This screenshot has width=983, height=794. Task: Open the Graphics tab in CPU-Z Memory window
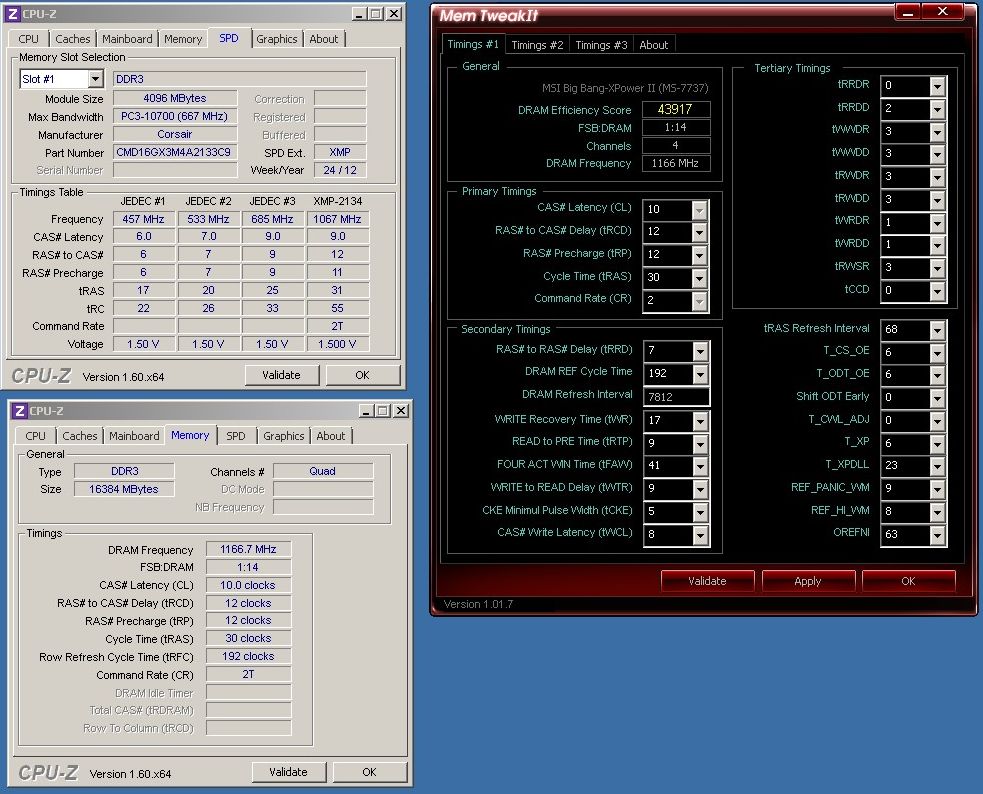pyautogui.click(x=284, y=436)
